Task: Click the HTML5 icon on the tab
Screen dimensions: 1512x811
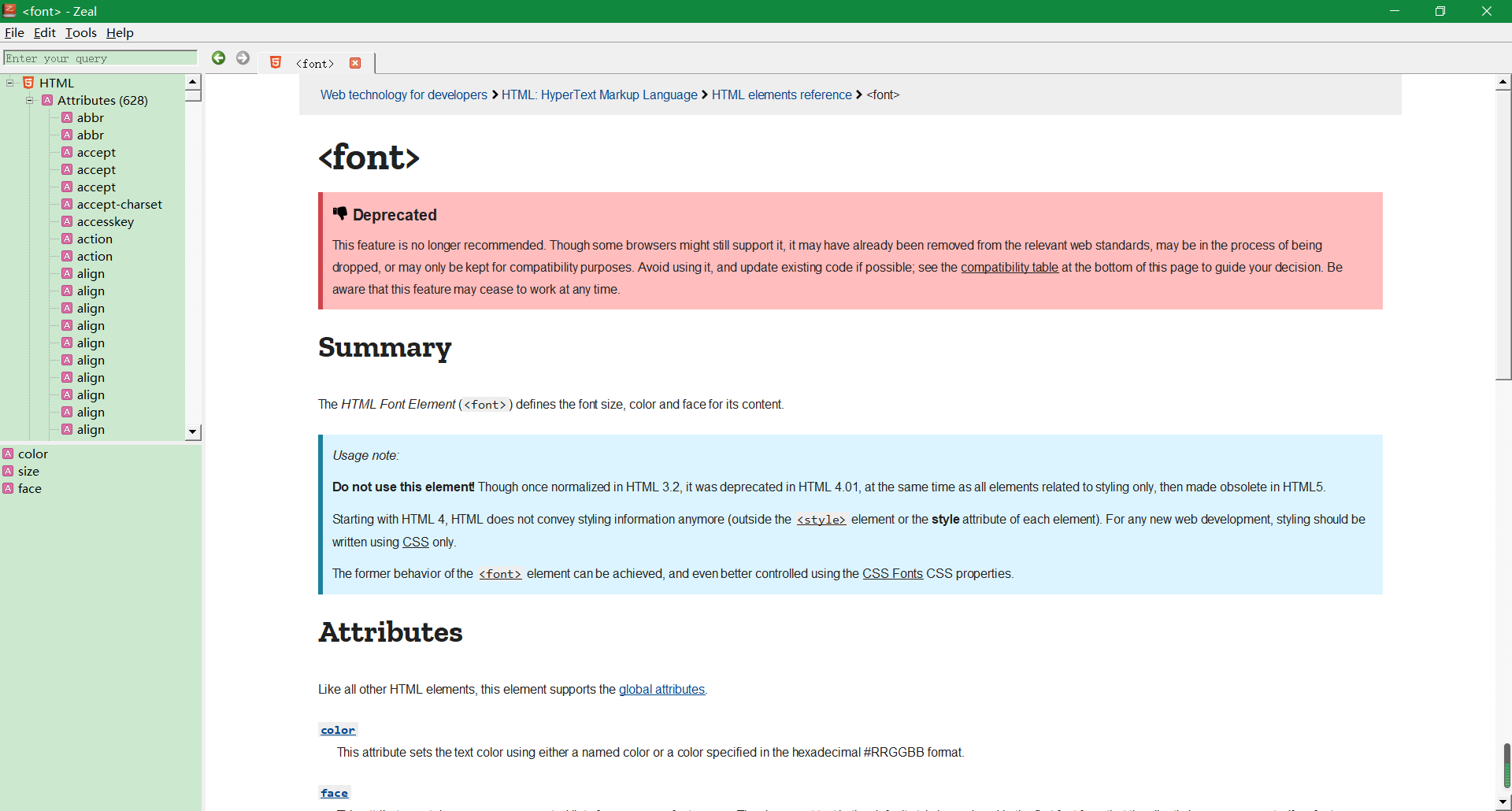Action: pos(276,63)
